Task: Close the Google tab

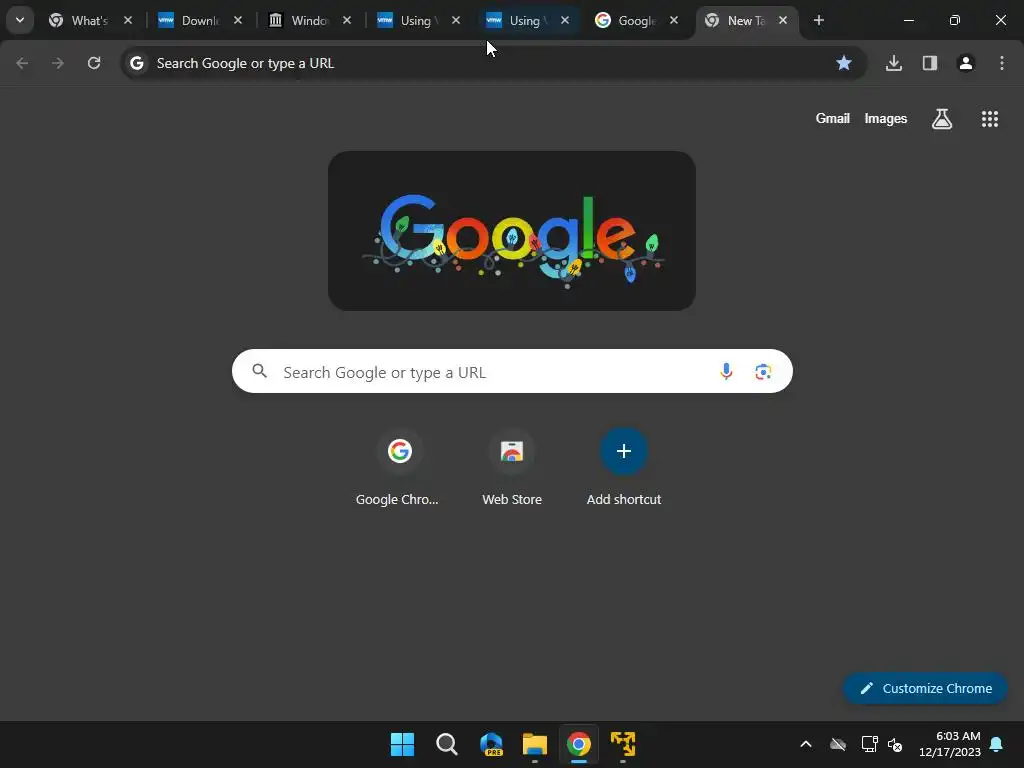Action: [x=674, y=20]
